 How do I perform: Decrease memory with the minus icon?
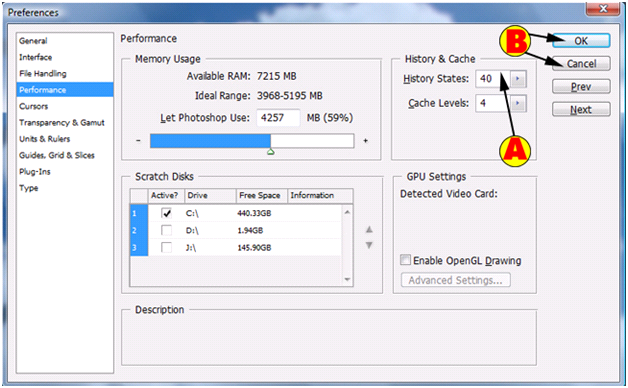(138, 141)
